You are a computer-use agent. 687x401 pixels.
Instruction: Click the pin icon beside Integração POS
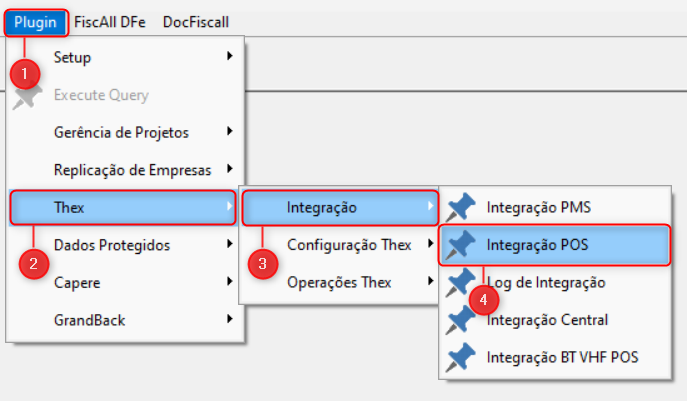[x=461, y=245]
